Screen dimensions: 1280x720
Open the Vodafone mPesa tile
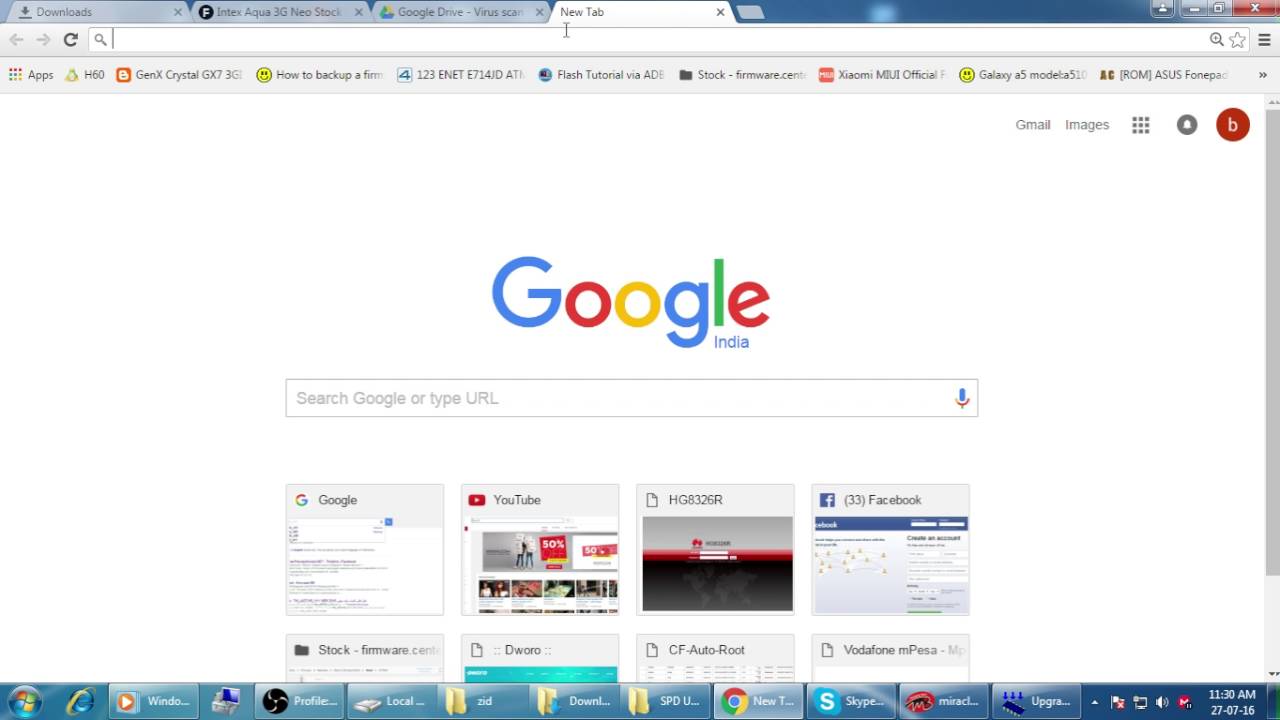(890, 658)
